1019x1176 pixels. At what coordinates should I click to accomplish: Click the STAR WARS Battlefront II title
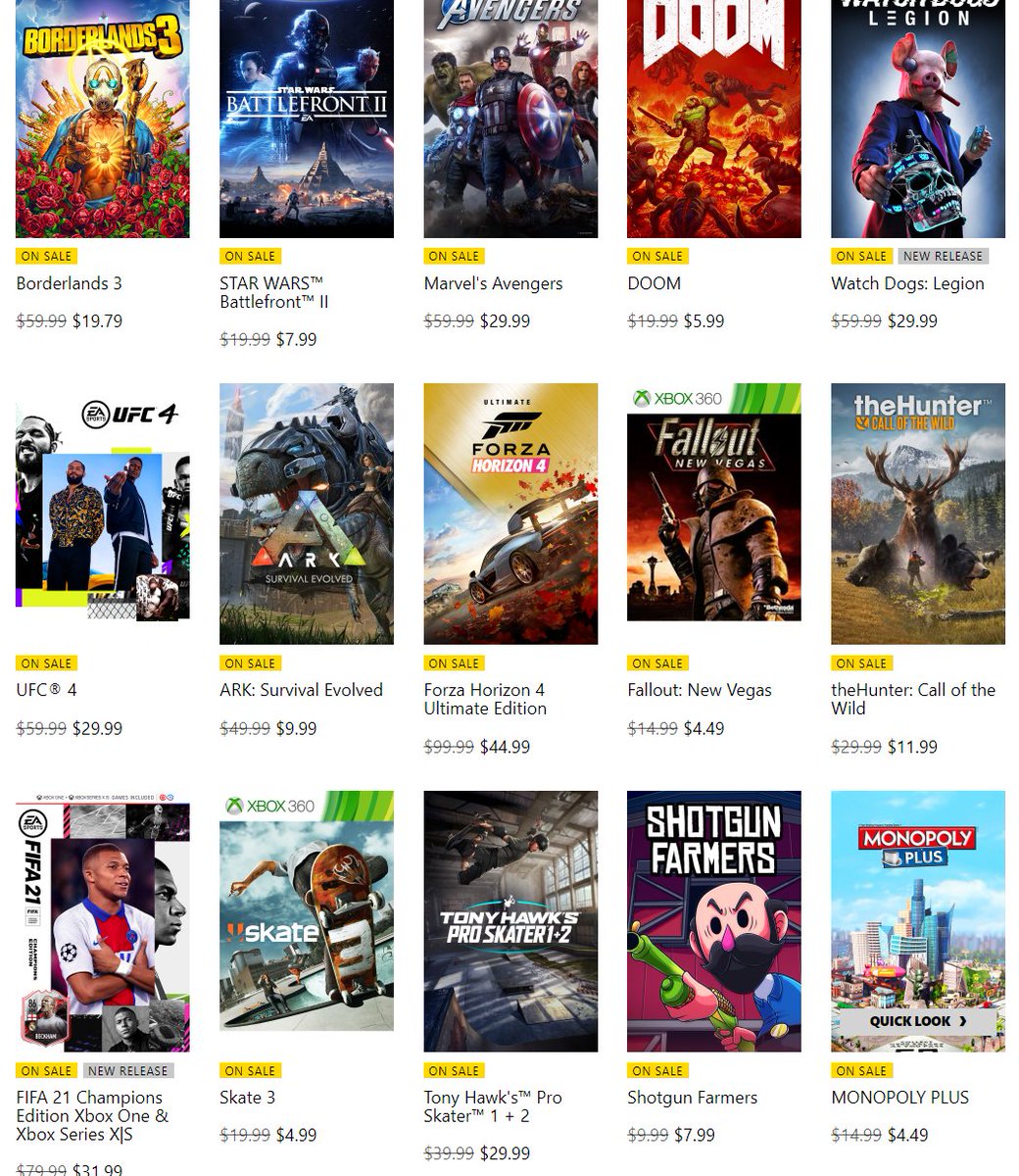point(274,293)
